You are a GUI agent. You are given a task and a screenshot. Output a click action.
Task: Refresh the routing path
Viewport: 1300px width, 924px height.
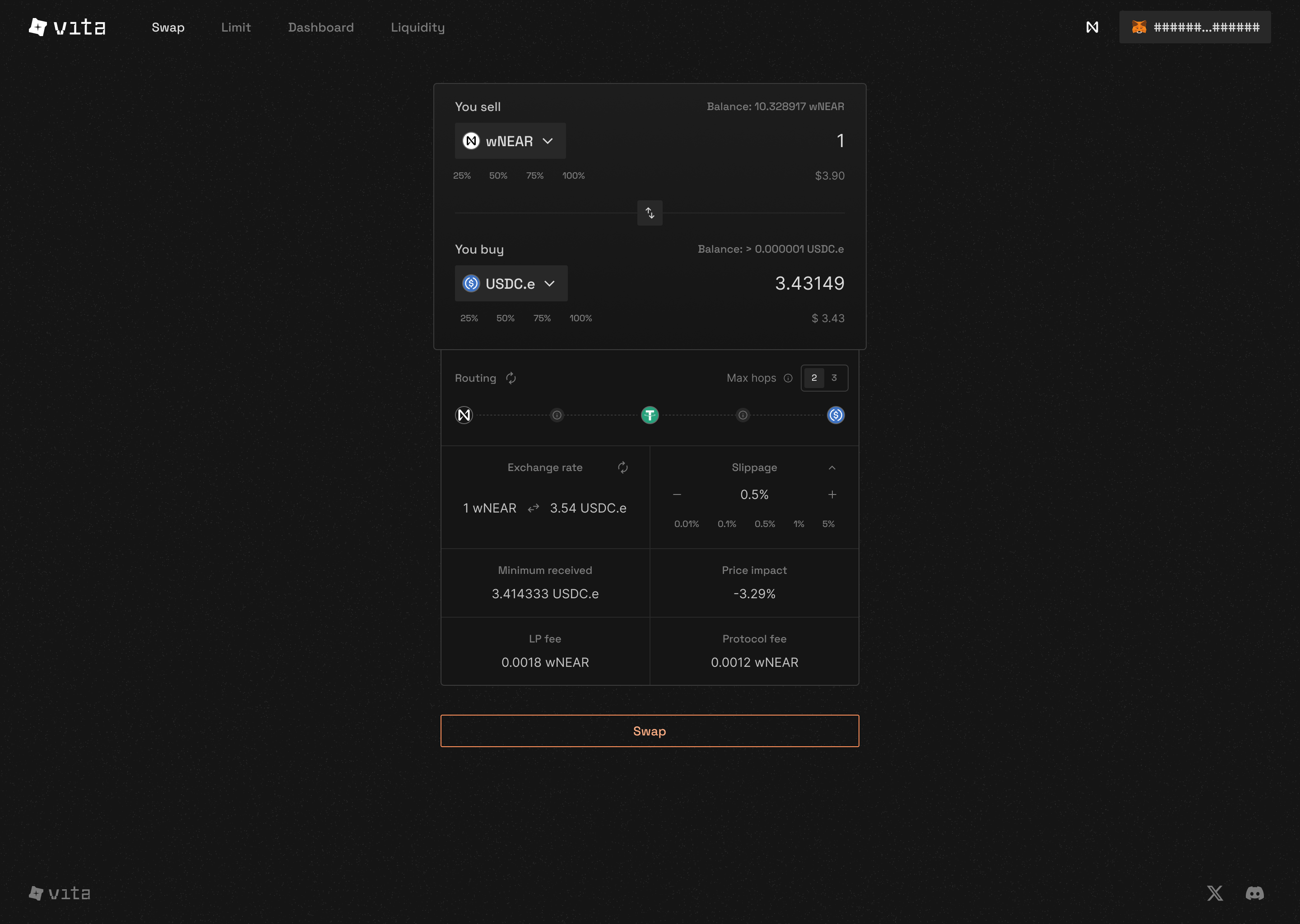[x=511, y=378]
